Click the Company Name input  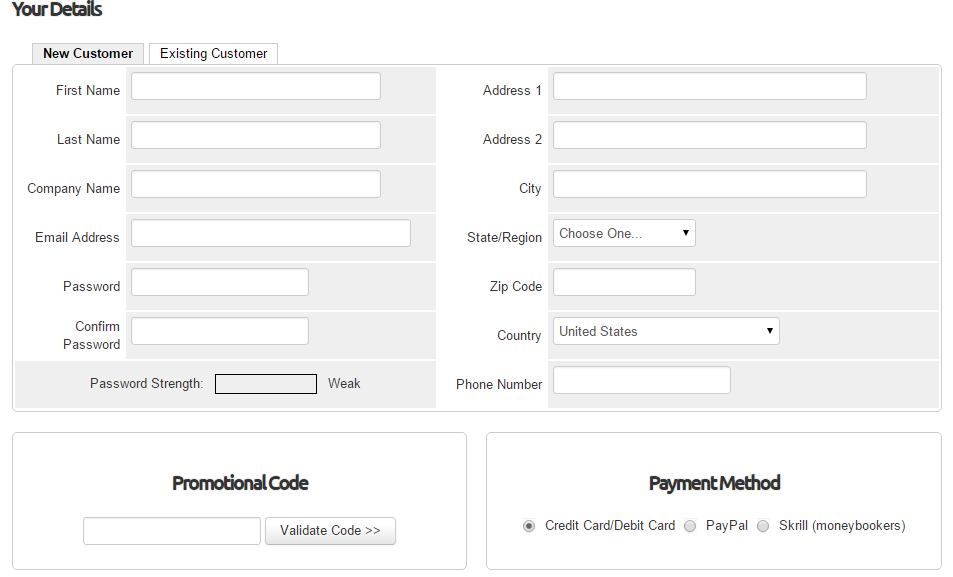point(256,184)
